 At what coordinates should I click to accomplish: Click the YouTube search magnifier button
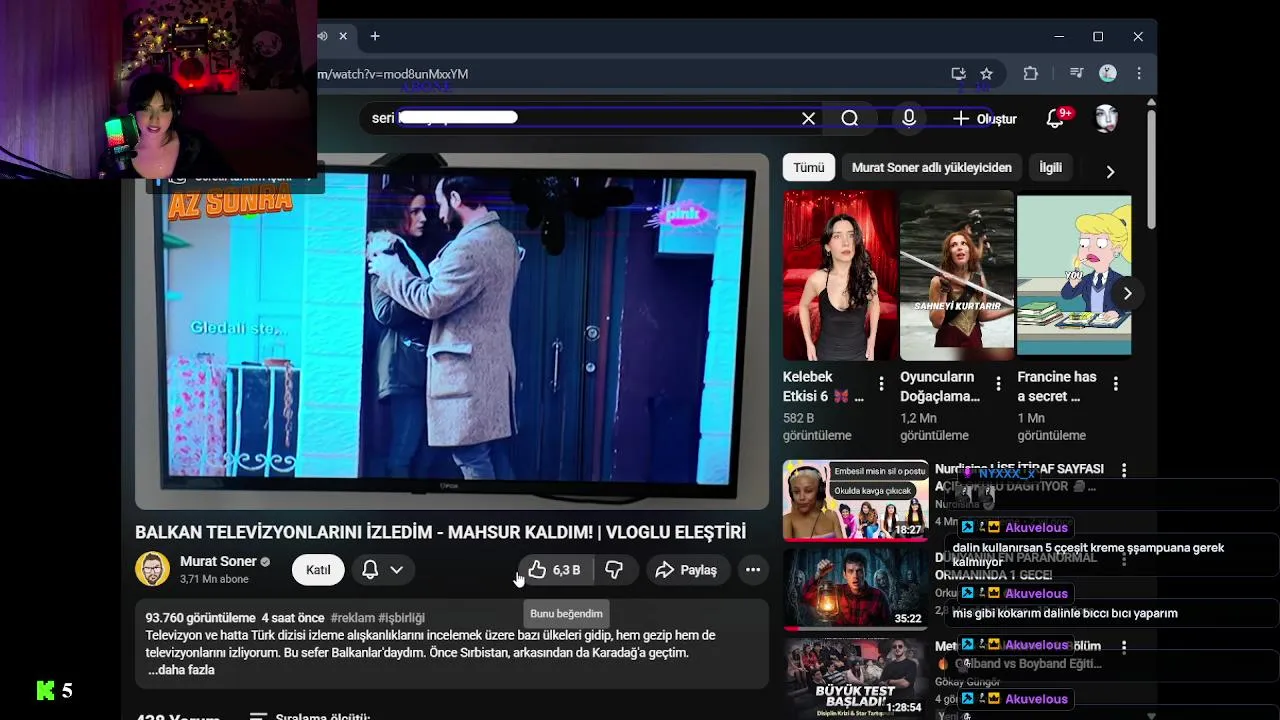[x=850, y=118]
